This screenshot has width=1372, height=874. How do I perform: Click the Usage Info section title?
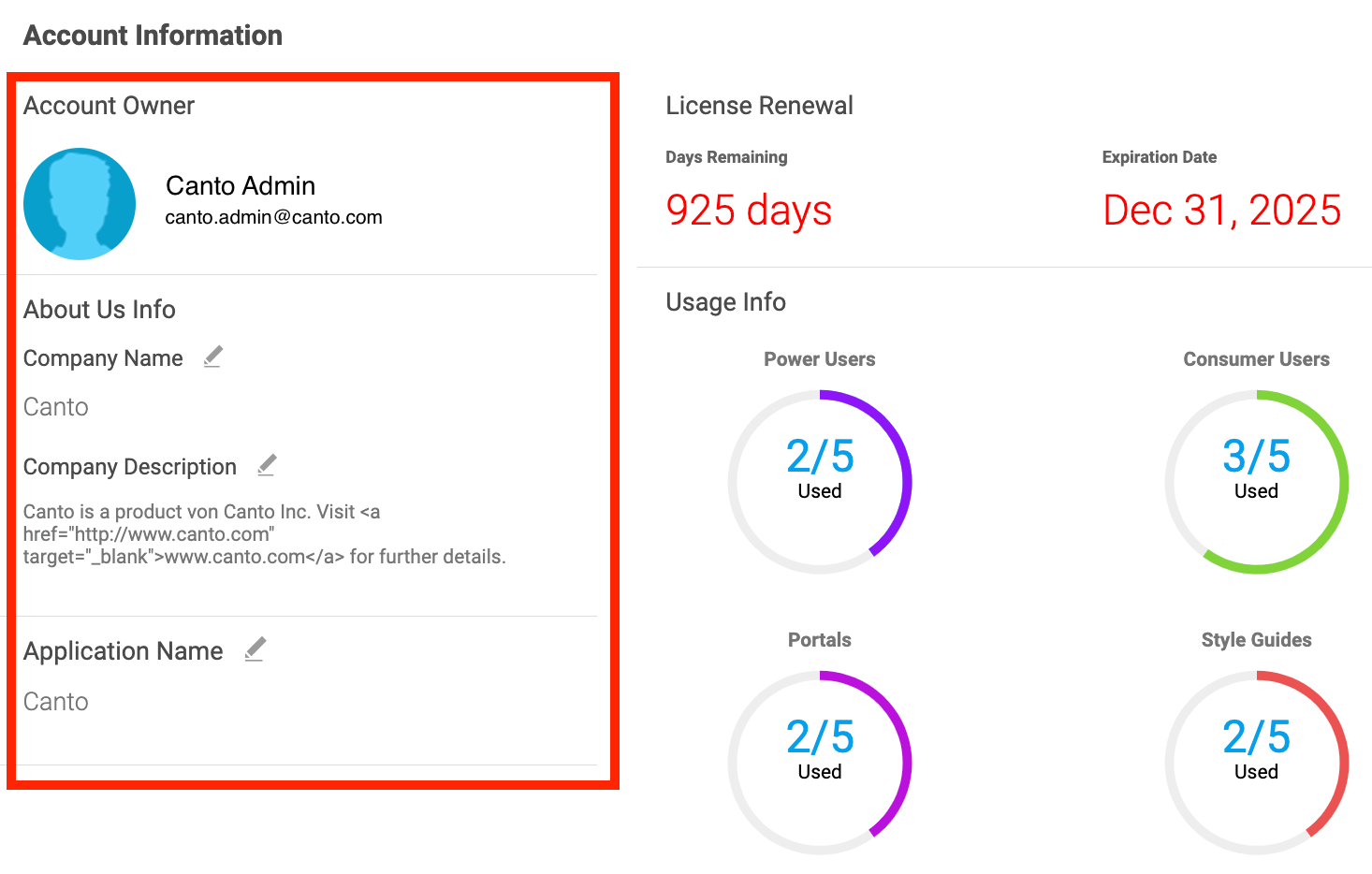point(725,302)
